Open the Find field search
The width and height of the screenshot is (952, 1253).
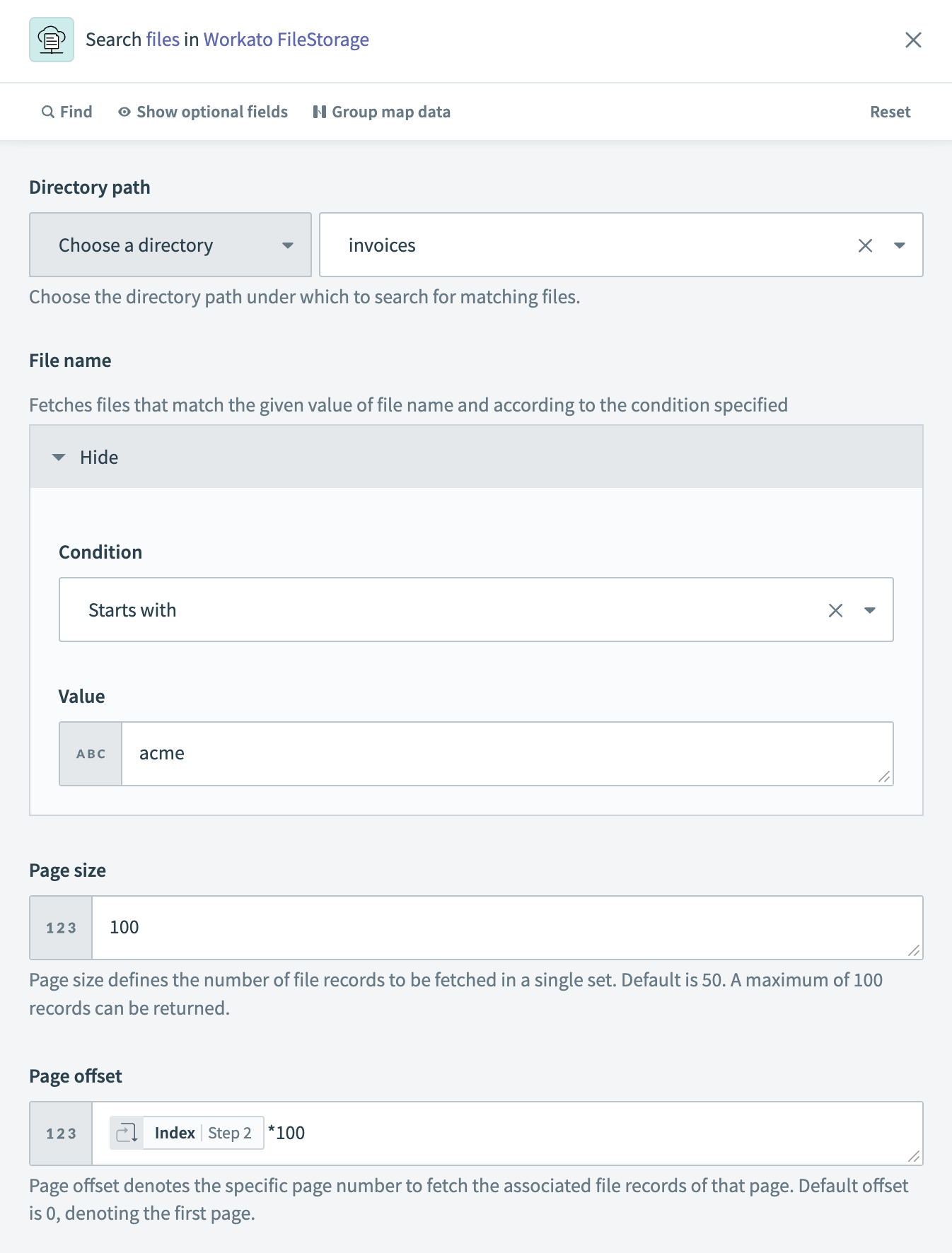[67, 112]
